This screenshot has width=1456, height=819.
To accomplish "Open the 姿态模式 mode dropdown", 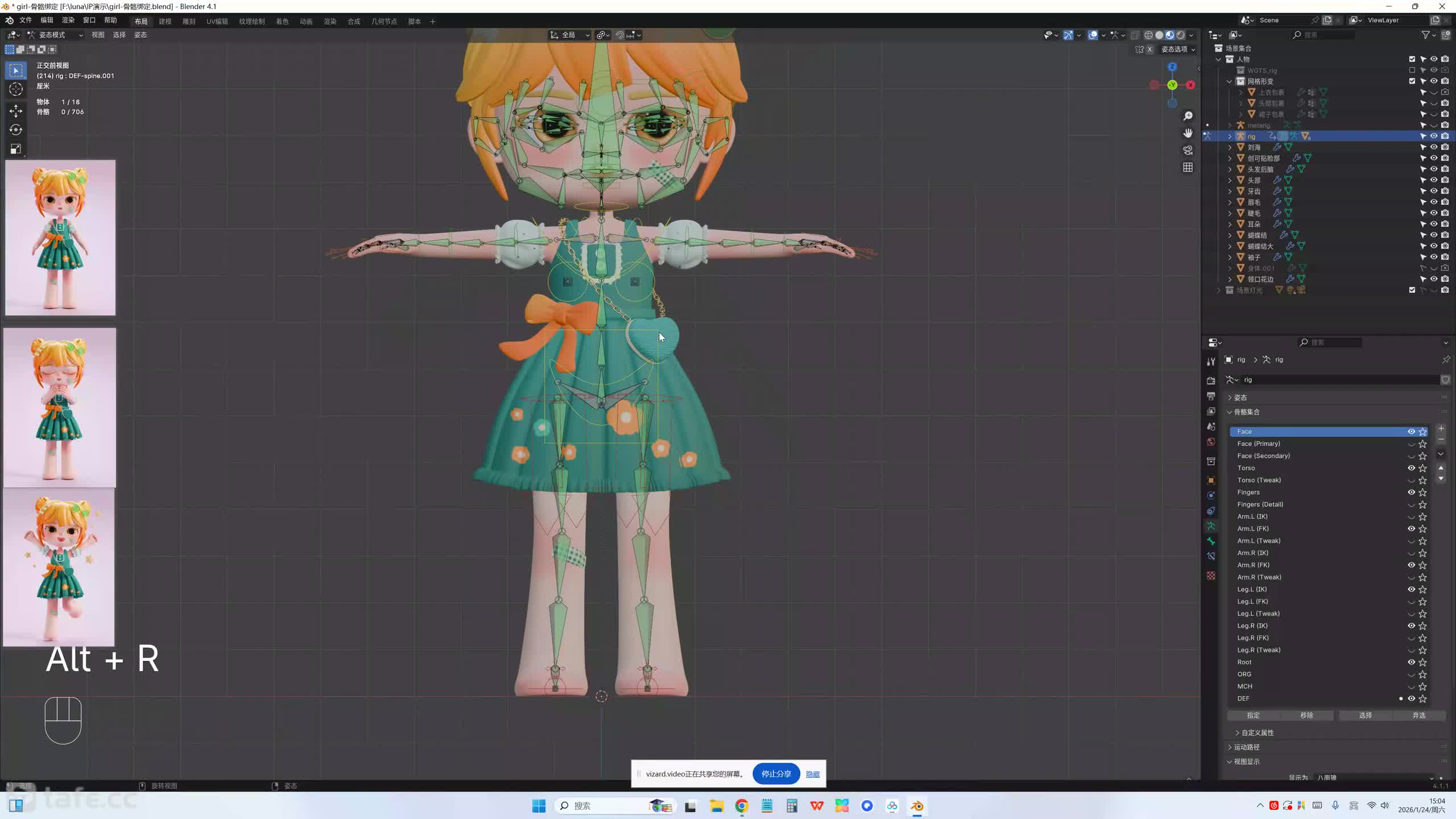I will tap(55, 35).
